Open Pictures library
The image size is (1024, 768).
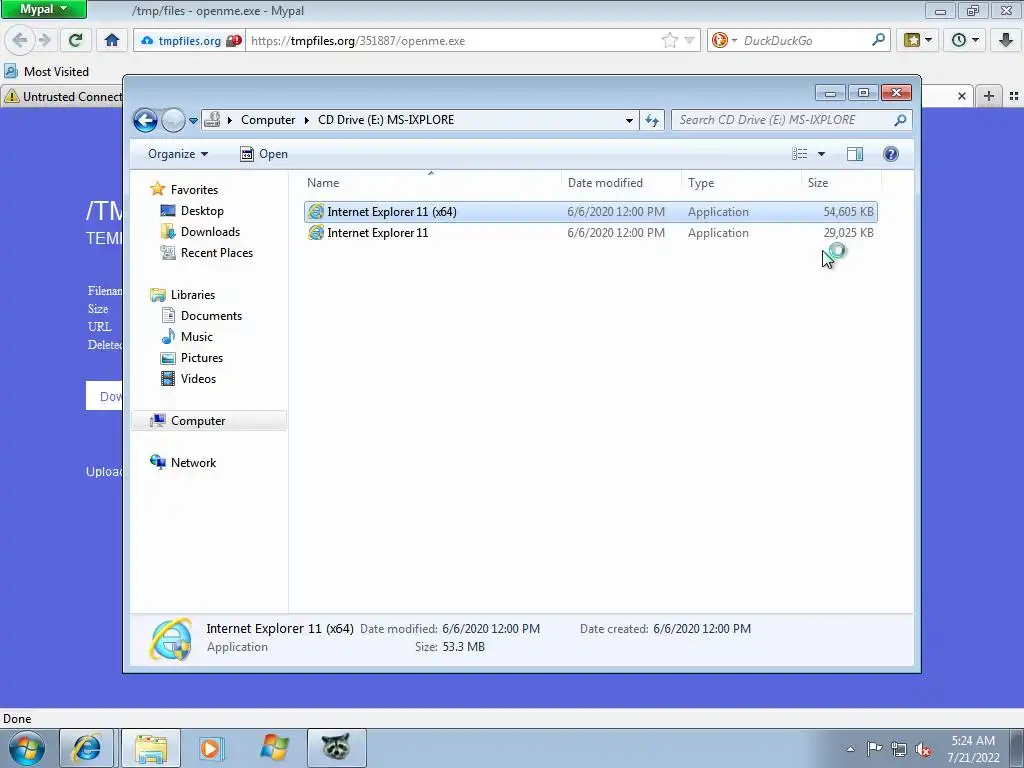click(201, 358)
